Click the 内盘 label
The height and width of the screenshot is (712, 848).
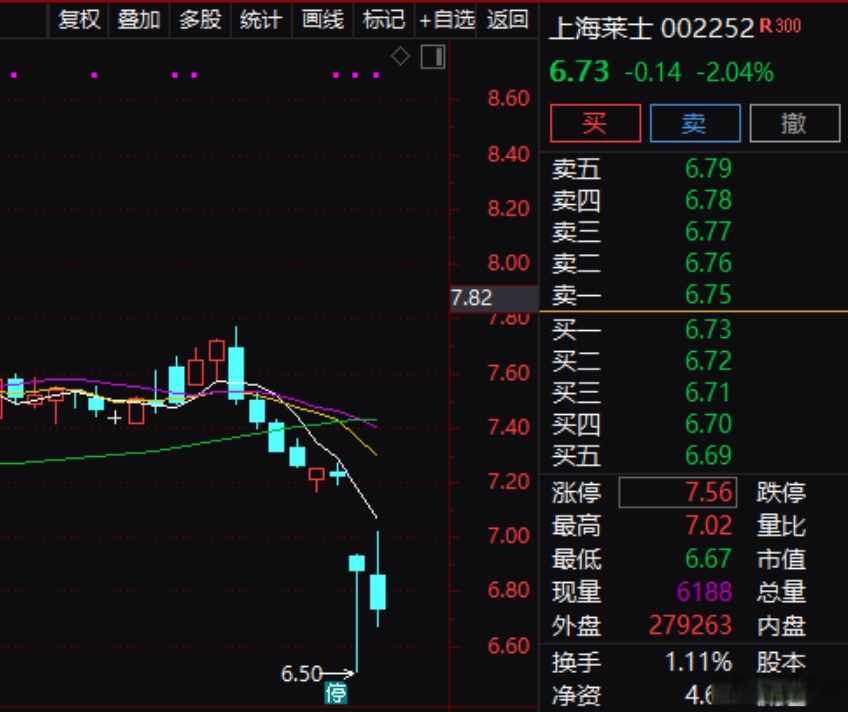(781, 626)
